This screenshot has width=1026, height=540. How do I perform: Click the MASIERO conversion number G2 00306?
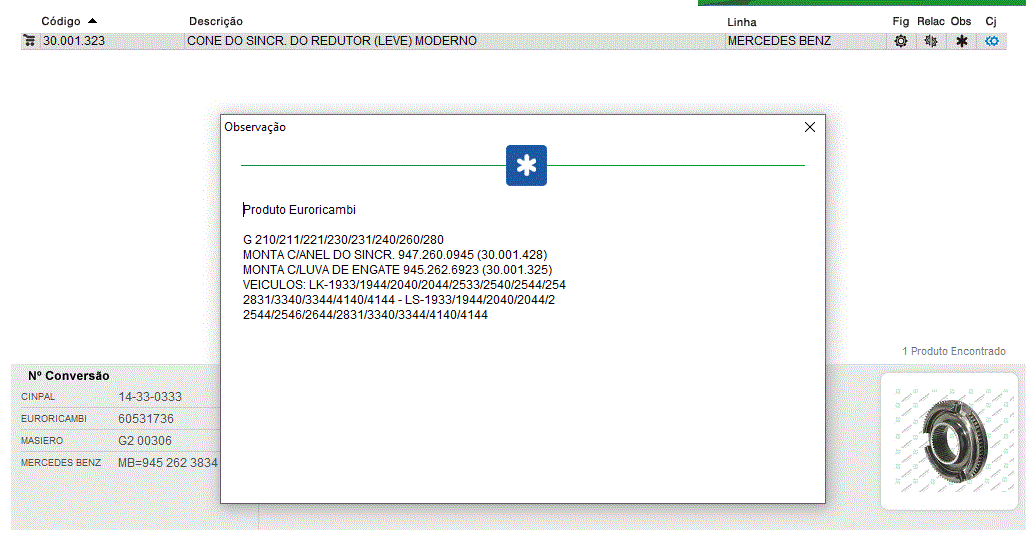[145, 441]
